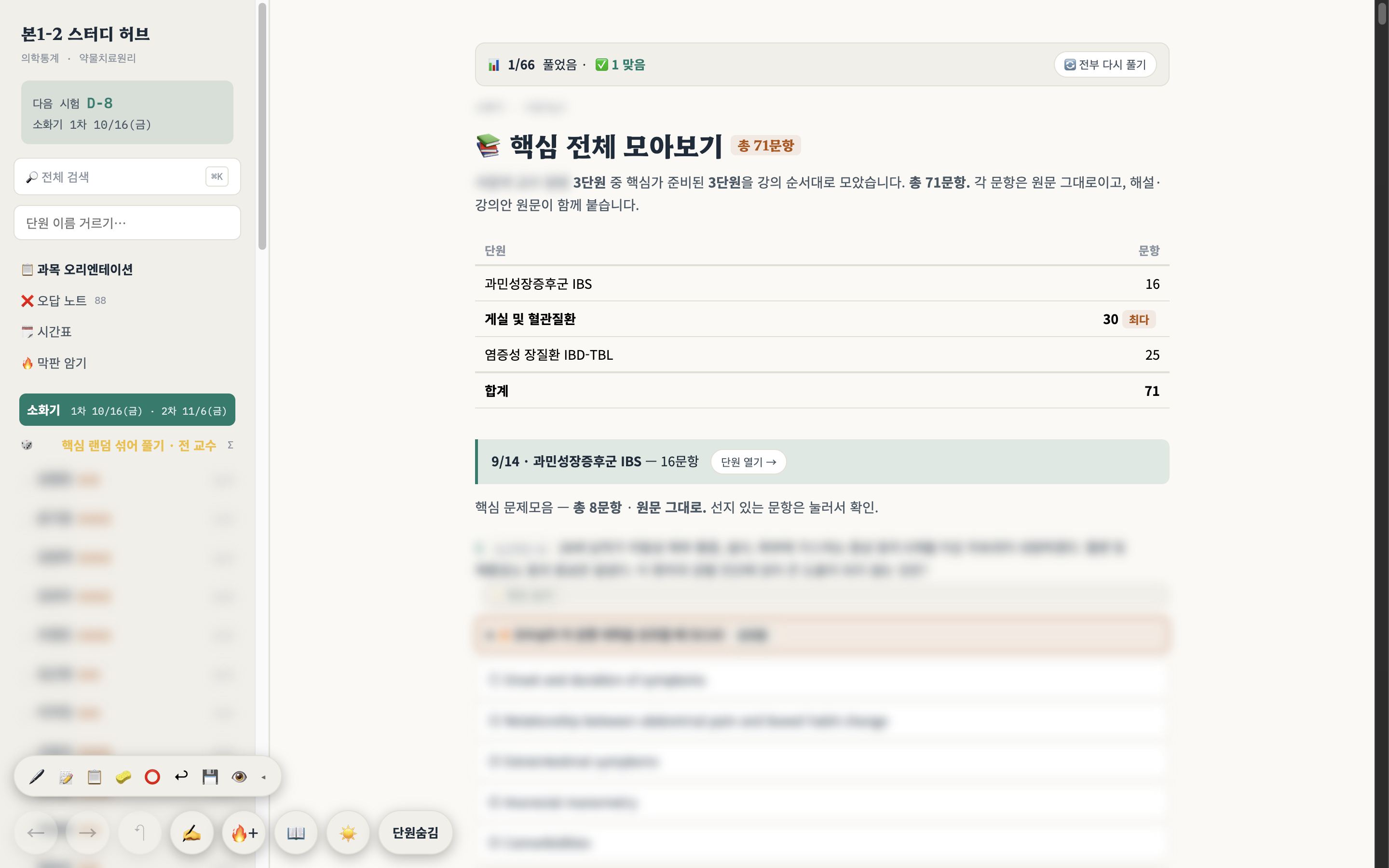Image resolution: width=1389 pixels, height=868 pixels.
Task: Click the 총 71문항 badge
Action: [766, 146]
